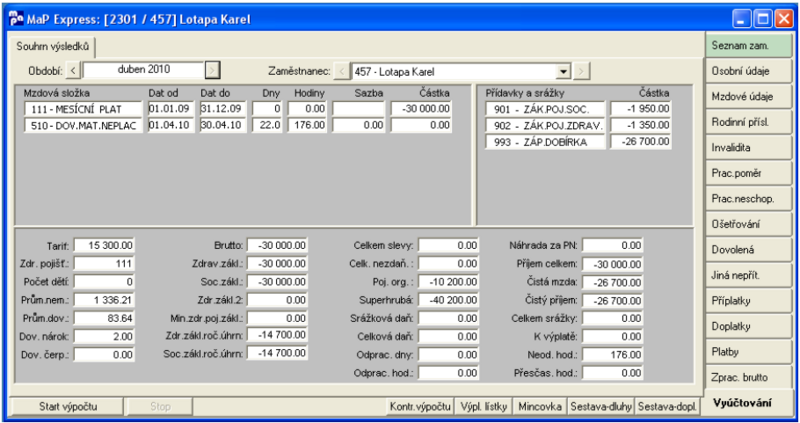This screenshot has height=423, width=800.
Task: Click the Zdr. pojišť. field
Action: [104, 264]
